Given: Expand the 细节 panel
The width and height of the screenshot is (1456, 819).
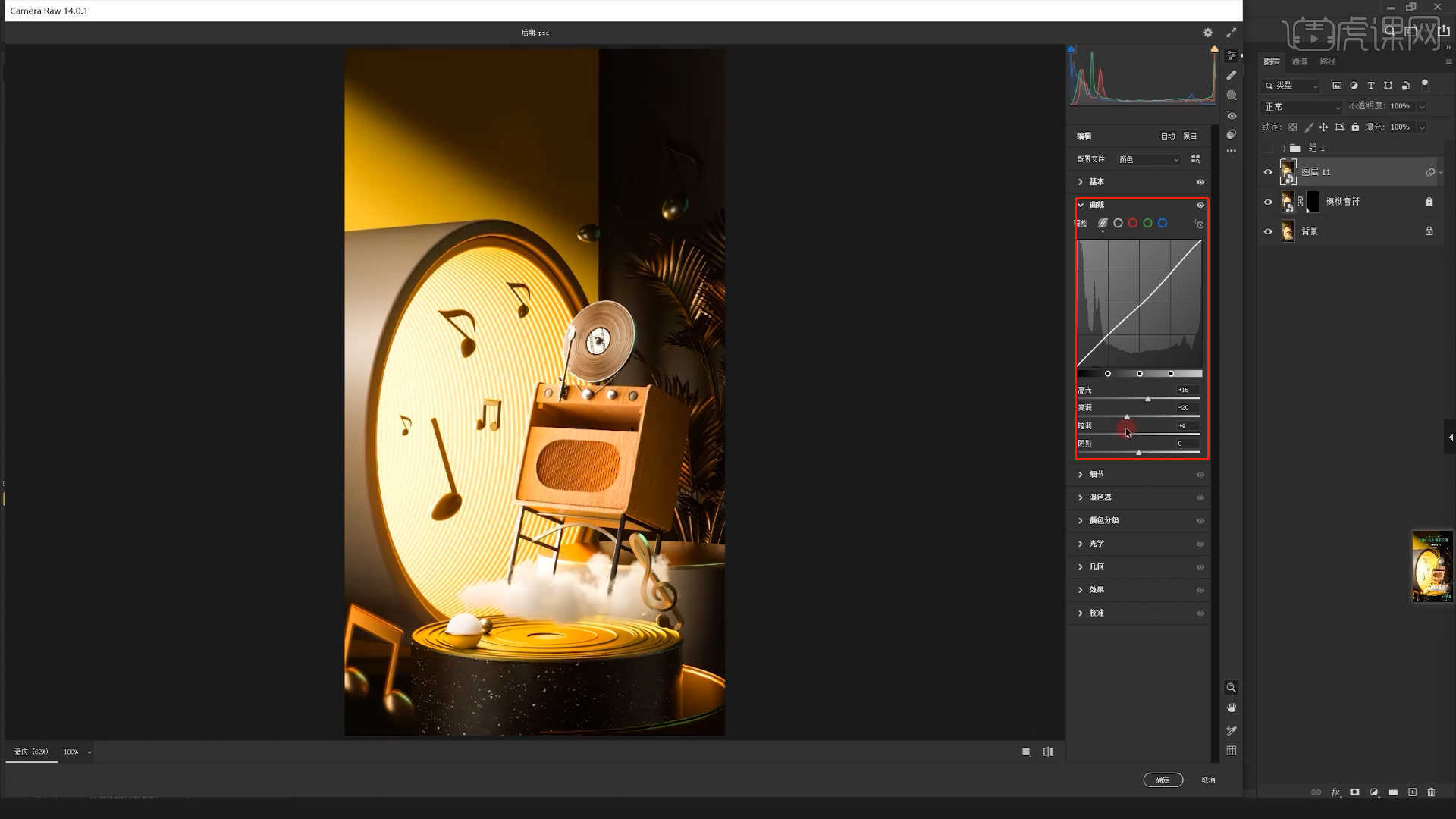Looking at the screenshot, I should point(1081,475).
